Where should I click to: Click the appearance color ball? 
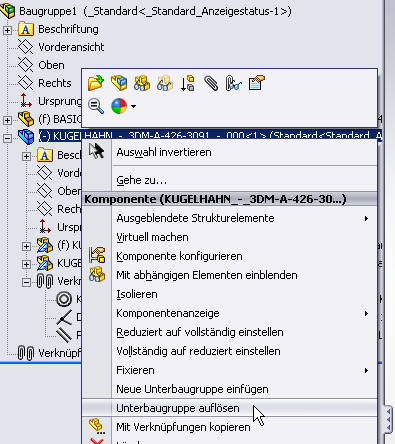[119, 106]
